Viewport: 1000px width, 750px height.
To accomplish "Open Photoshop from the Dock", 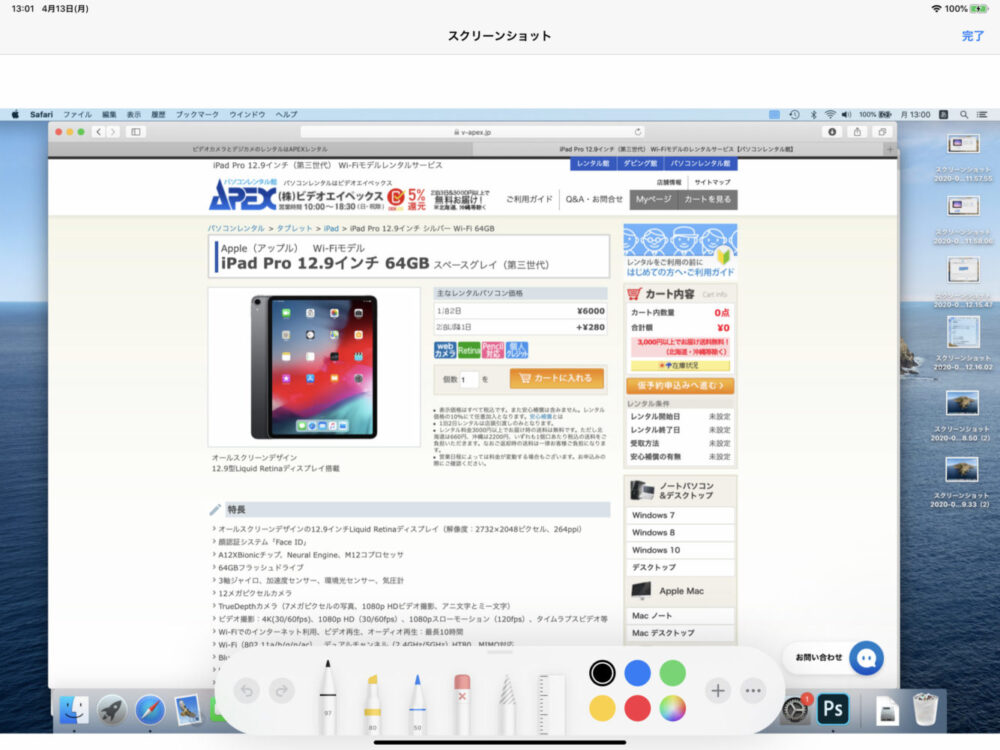I will [x=833, y=709].
